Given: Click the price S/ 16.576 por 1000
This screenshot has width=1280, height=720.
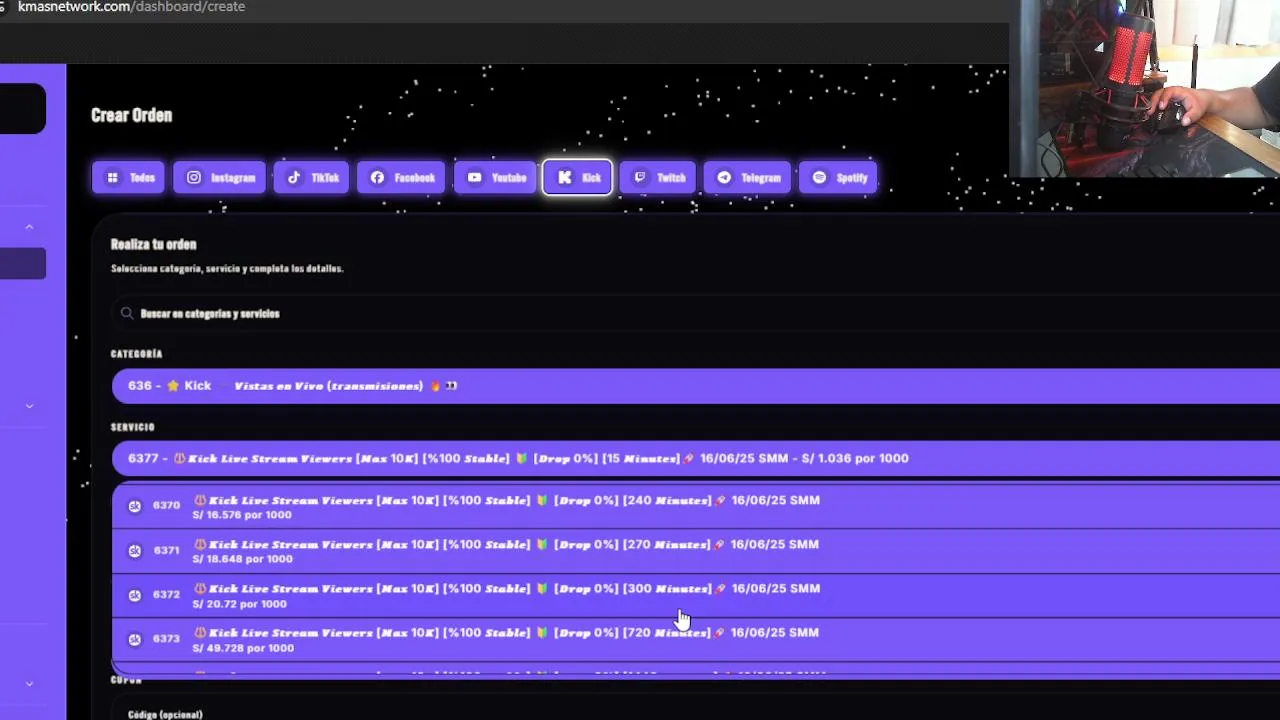Looking at the screenshot, I should (x=242, y=515).
